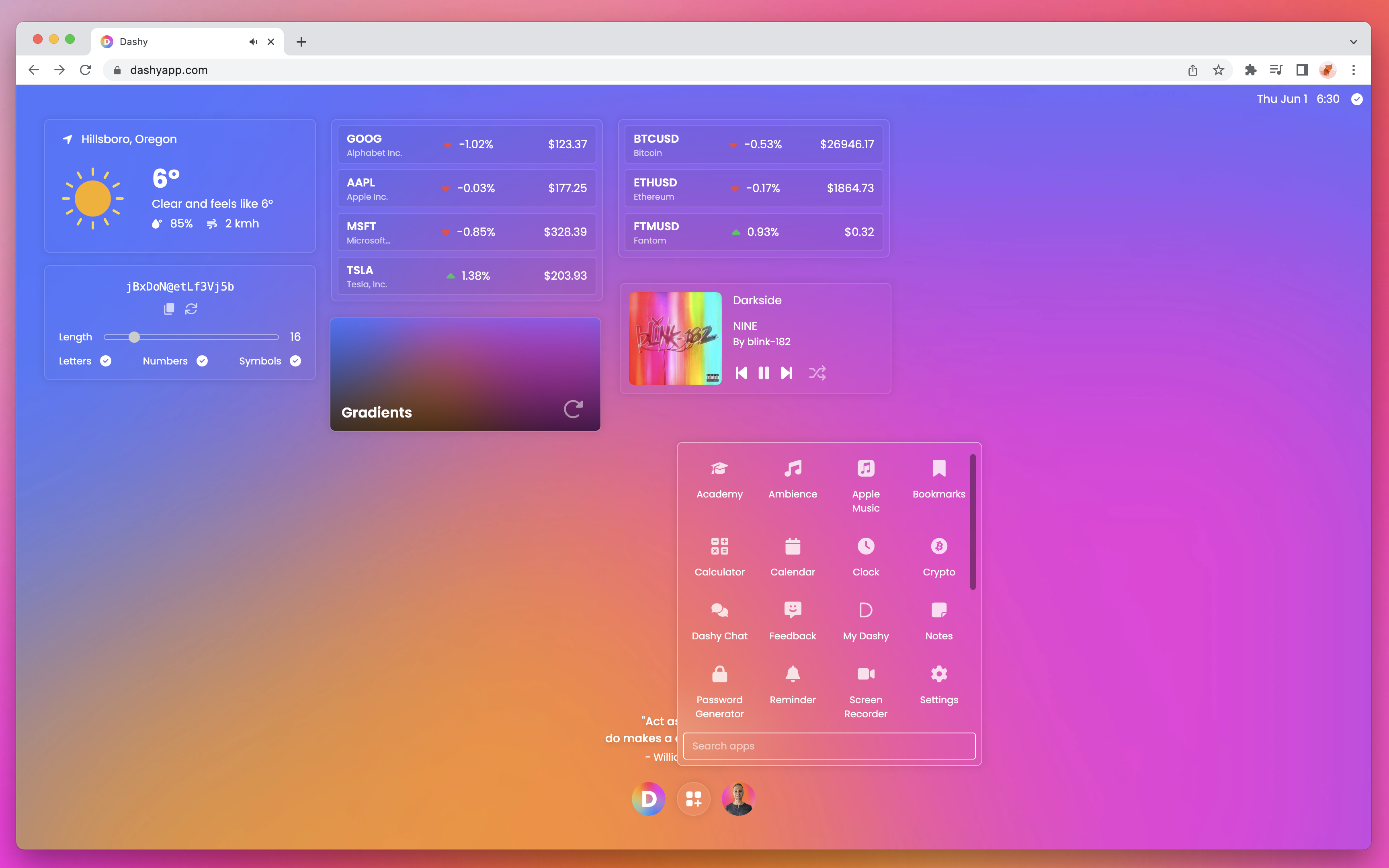Click the Hillsboro, Oregon location
This screenshot has width=1389, height=868.
[x=129, y=139]
